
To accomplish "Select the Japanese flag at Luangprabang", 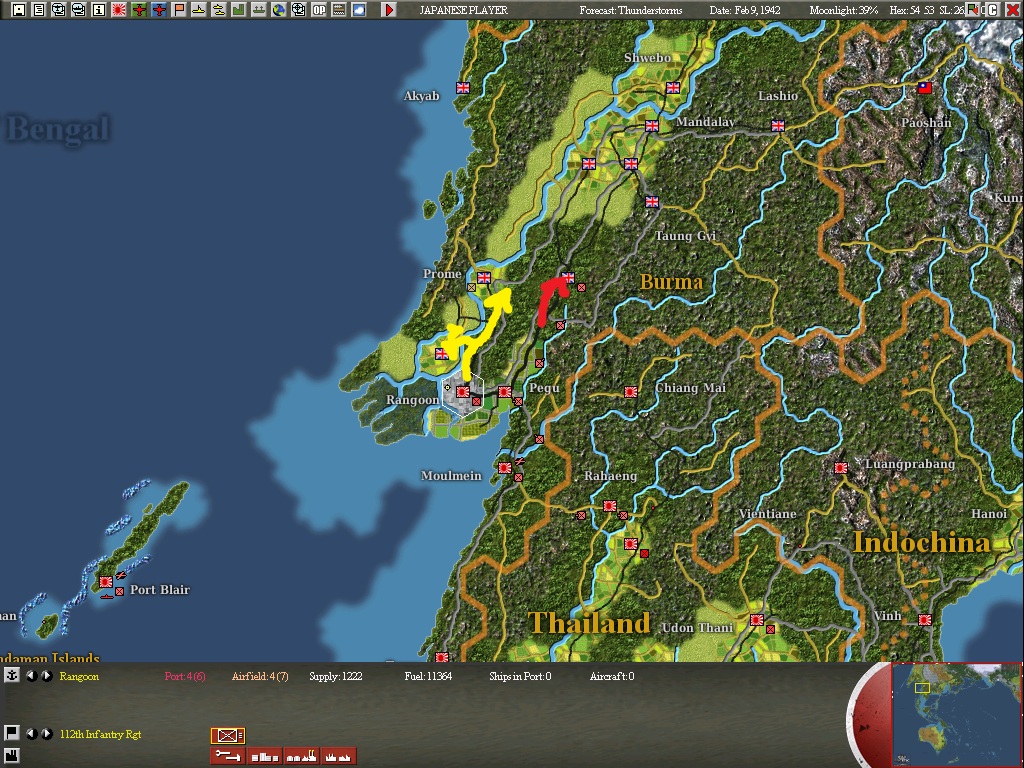I will pos(841,468).
